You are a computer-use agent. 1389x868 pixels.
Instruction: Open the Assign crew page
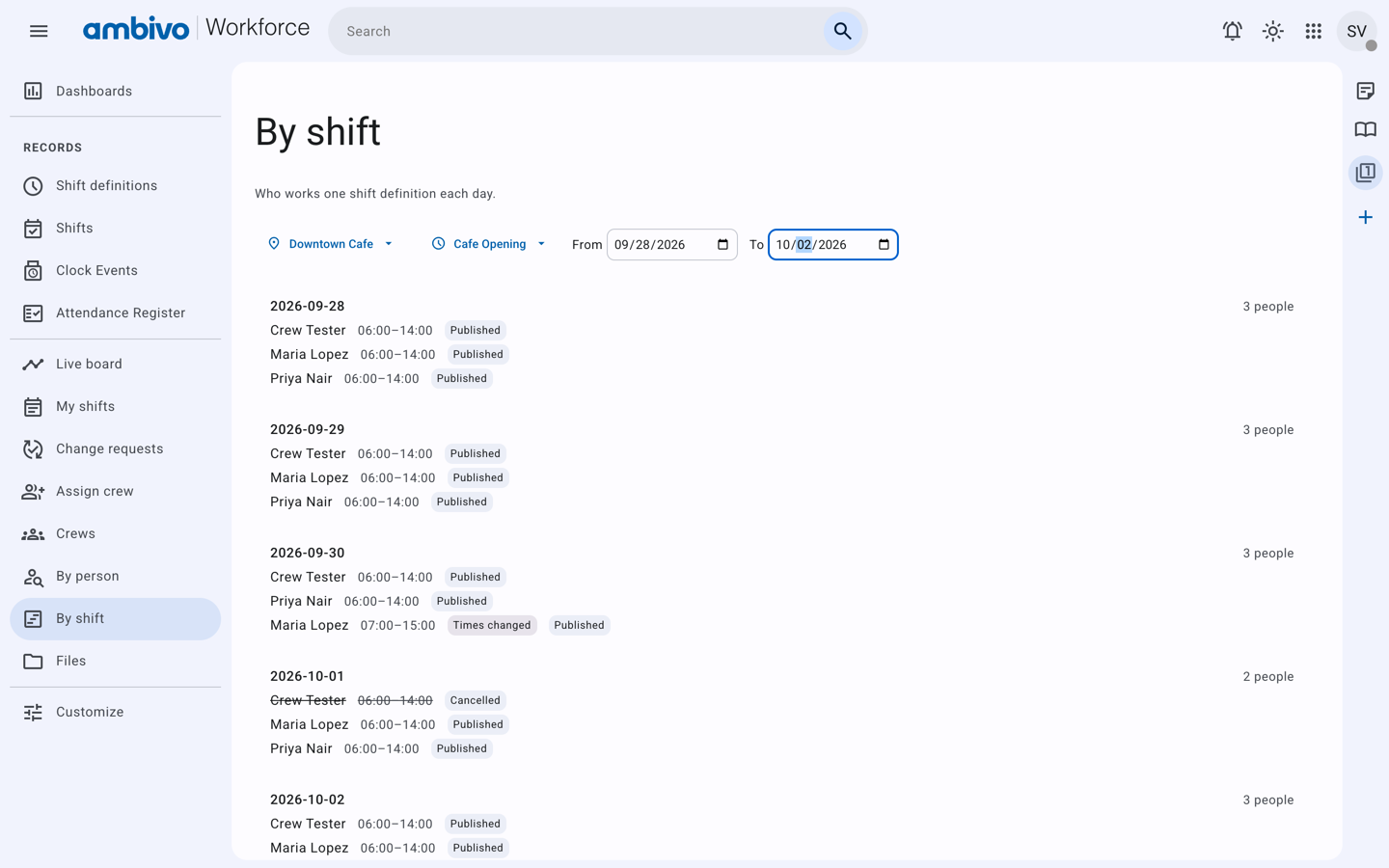point(116,491)
